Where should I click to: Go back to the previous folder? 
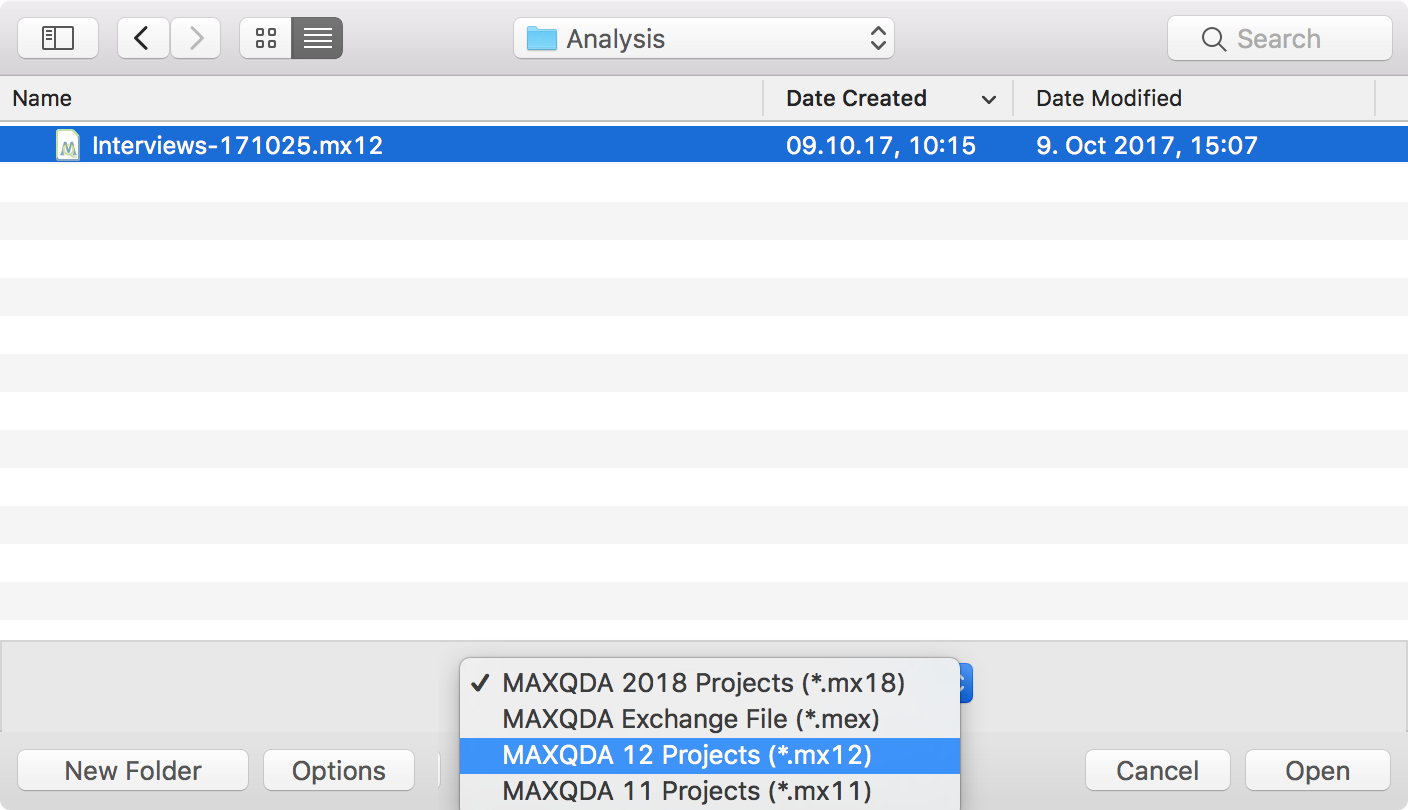click(143, 39)
